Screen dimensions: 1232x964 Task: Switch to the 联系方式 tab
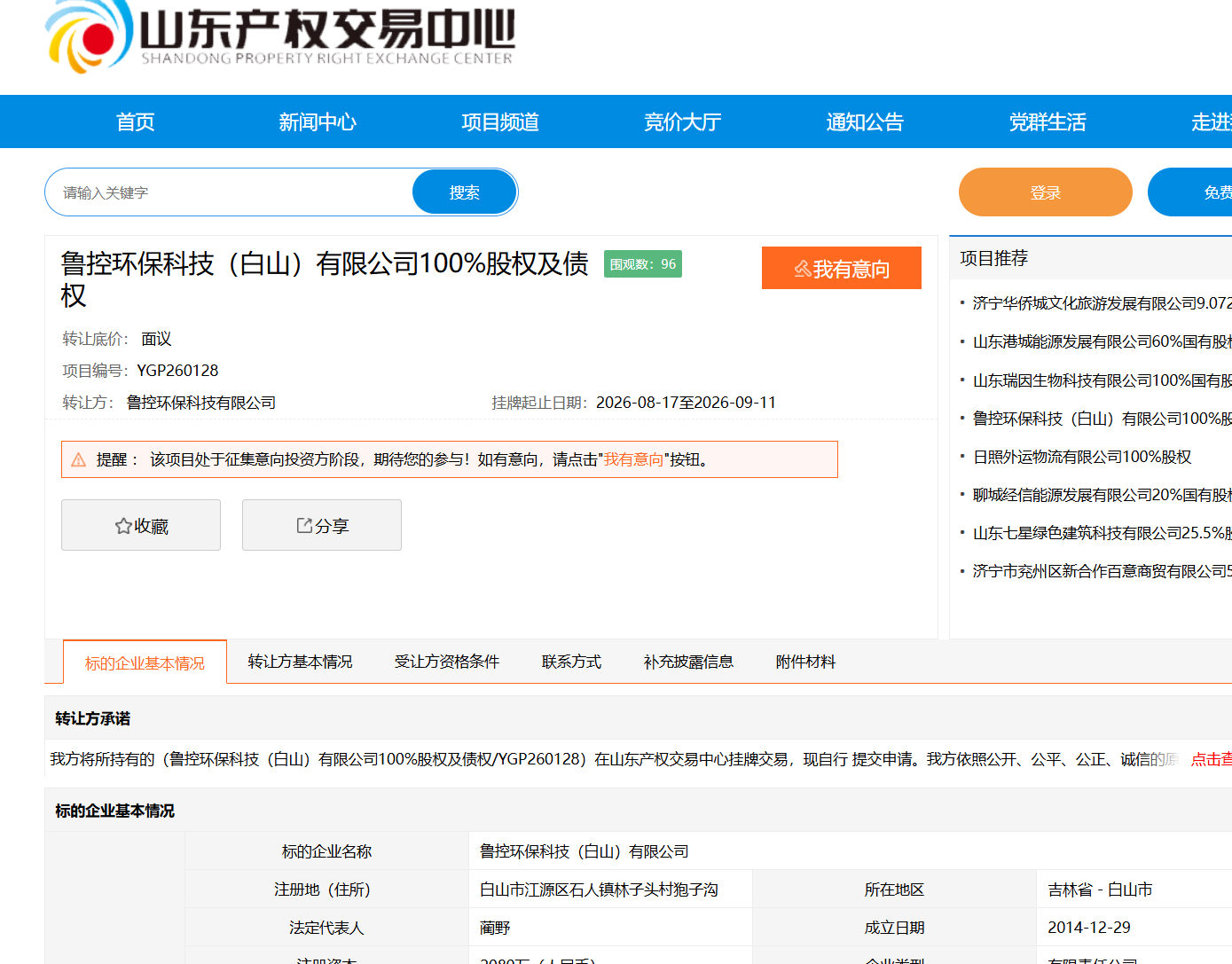(x=571, y=662)
